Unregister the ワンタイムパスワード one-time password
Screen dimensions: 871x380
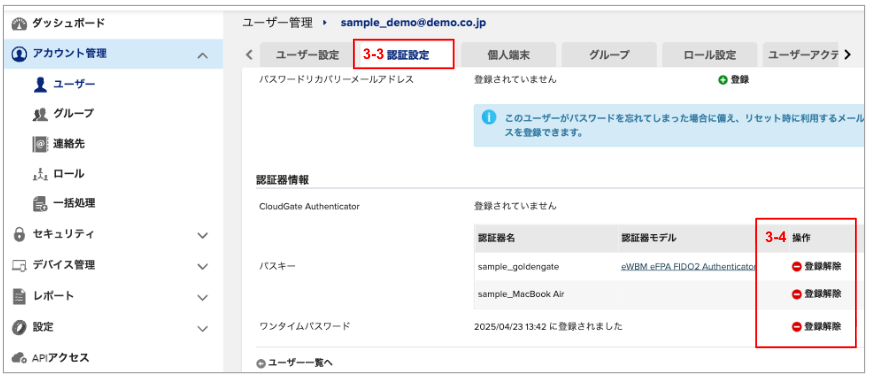816,327
